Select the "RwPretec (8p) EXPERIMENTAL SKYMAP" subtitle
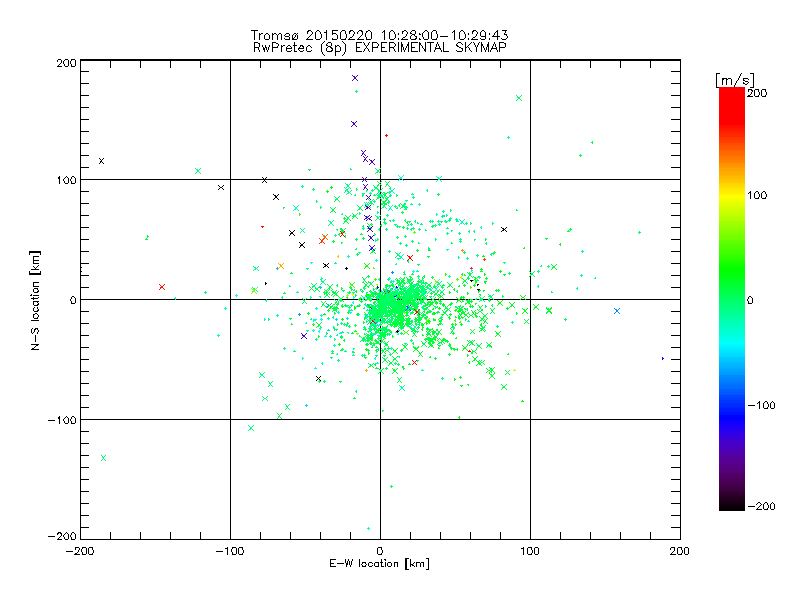Screen dimensions: 800x600 tap(380, 48)
